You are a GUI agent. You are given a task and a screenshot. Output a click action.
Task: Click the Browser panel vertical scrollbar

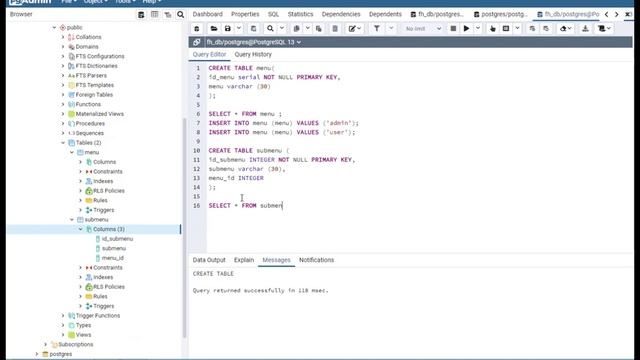point(184,228)
